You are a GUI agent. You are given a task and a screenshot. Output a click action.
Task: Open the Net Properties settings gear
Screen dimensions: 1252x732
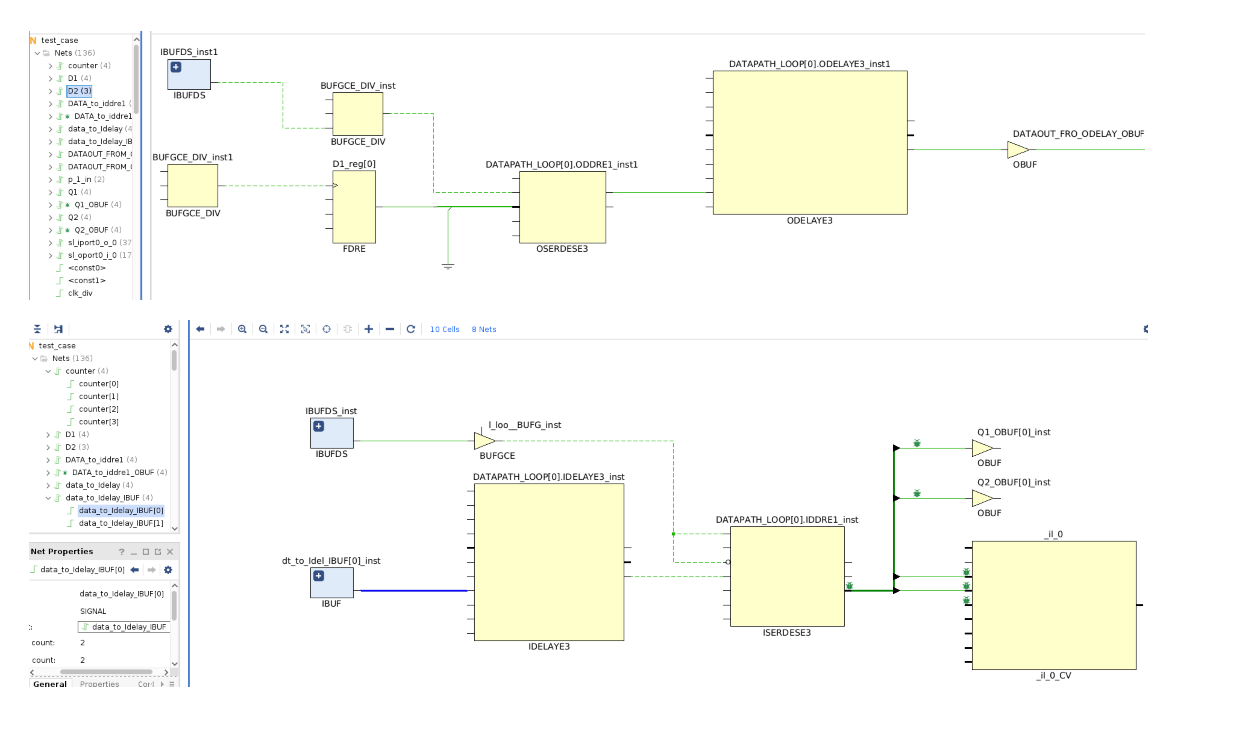(x=168, y=570)
